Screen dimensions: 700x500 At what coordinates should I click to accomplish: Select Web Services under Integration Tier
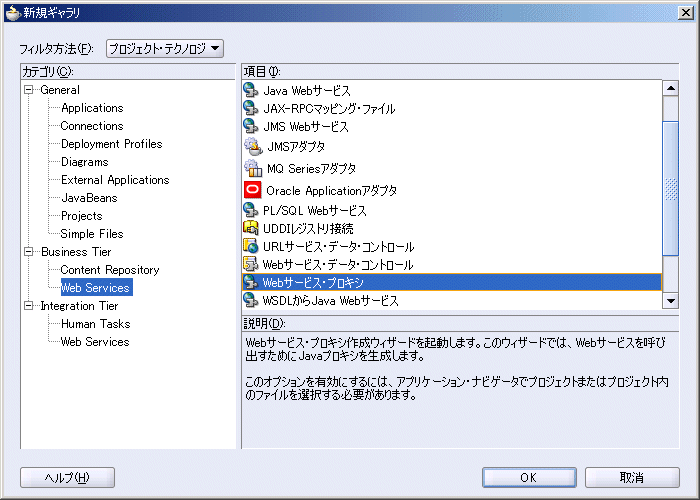pos(95,342)
